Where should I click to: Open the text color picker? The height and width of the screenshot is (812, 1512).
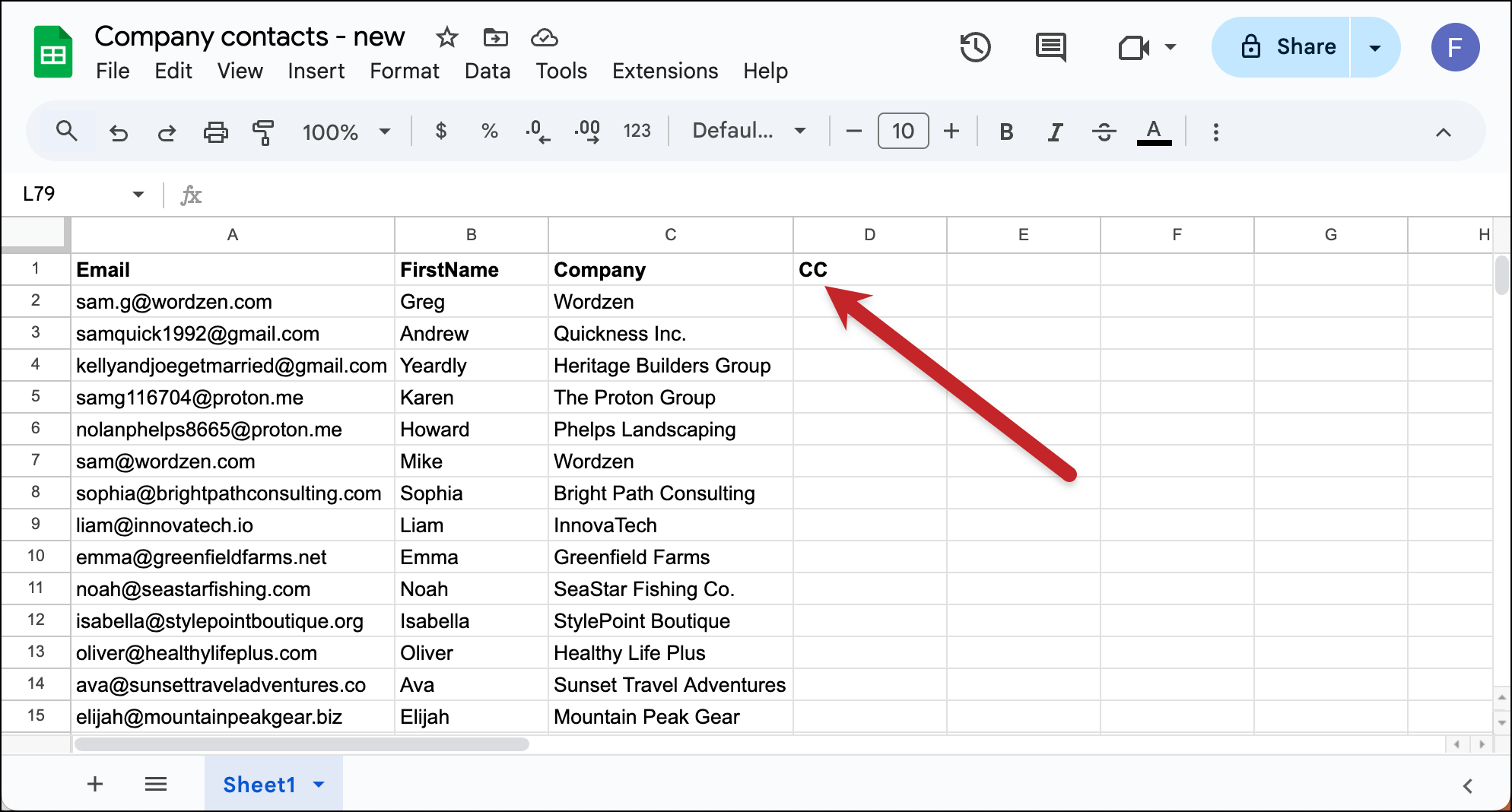tap(1153, 132)
